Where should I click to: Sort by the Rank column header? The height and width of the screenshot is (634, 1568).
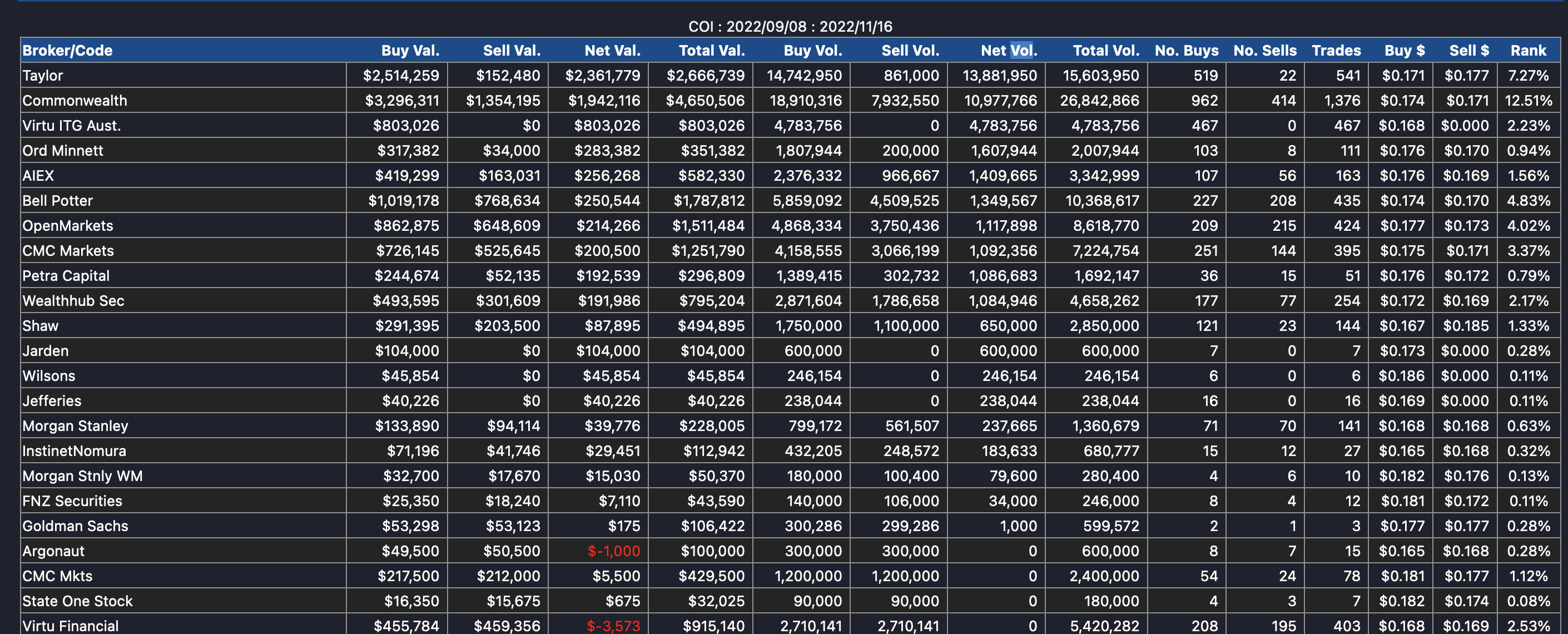tap(1528, 51)
